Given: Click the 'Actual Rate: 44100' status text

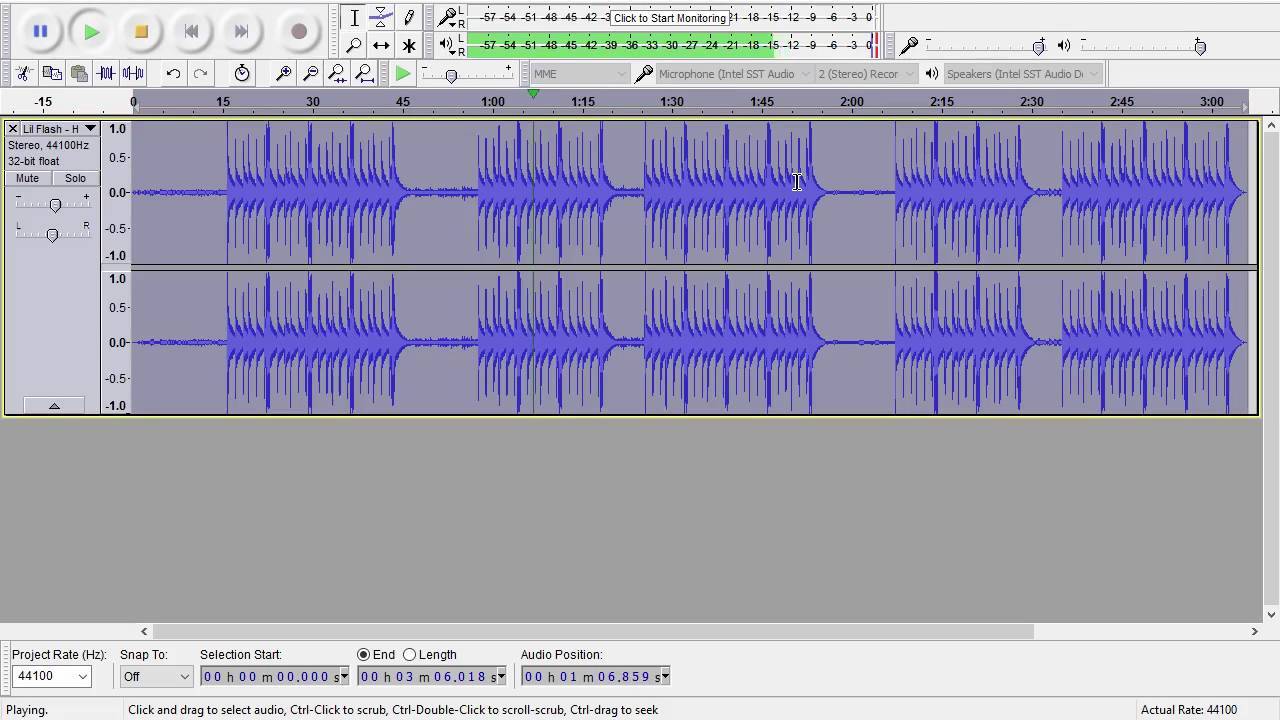Looking at the screenshot, I should click(1189, 710).
